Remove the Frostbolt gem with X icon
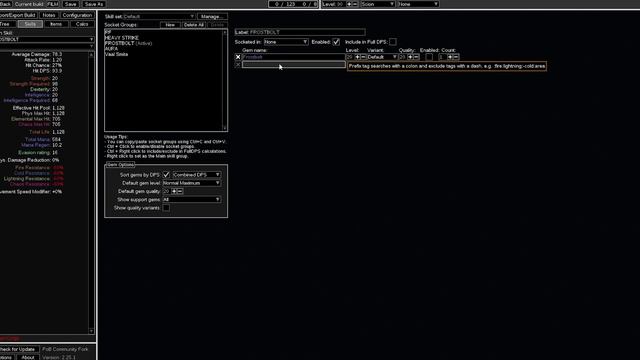640x360 pixels. (238, 57)
